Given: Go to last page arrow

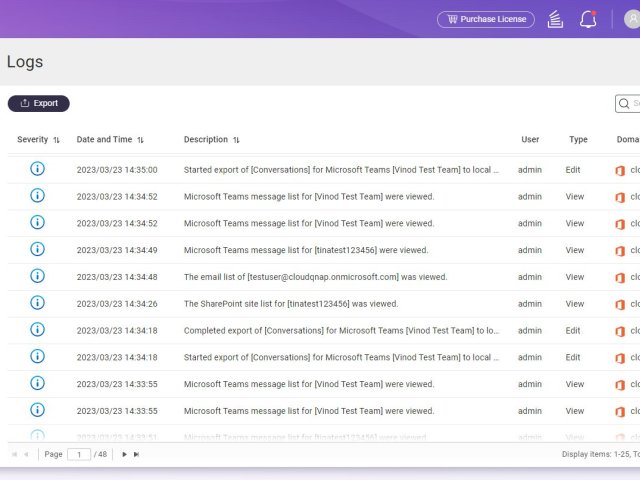Looking at the screenshot, I should [x=136, y=454].
